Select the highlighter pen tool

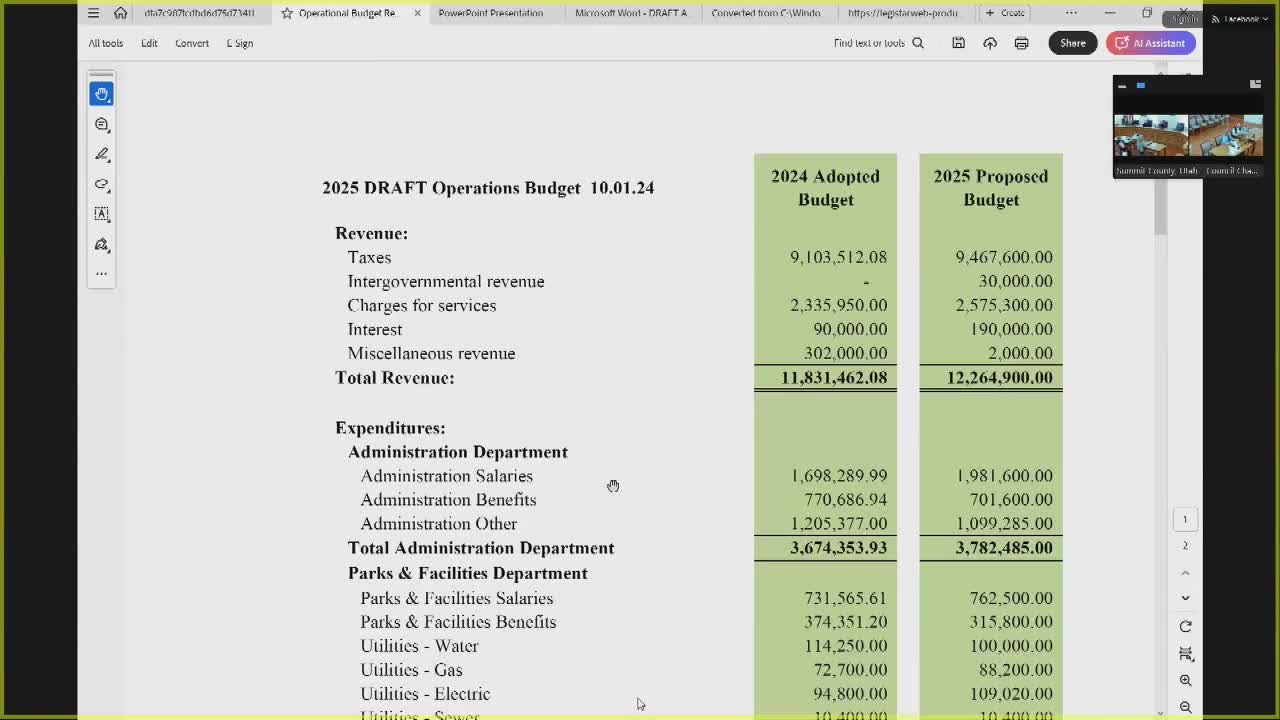click(x=102, y=154)
